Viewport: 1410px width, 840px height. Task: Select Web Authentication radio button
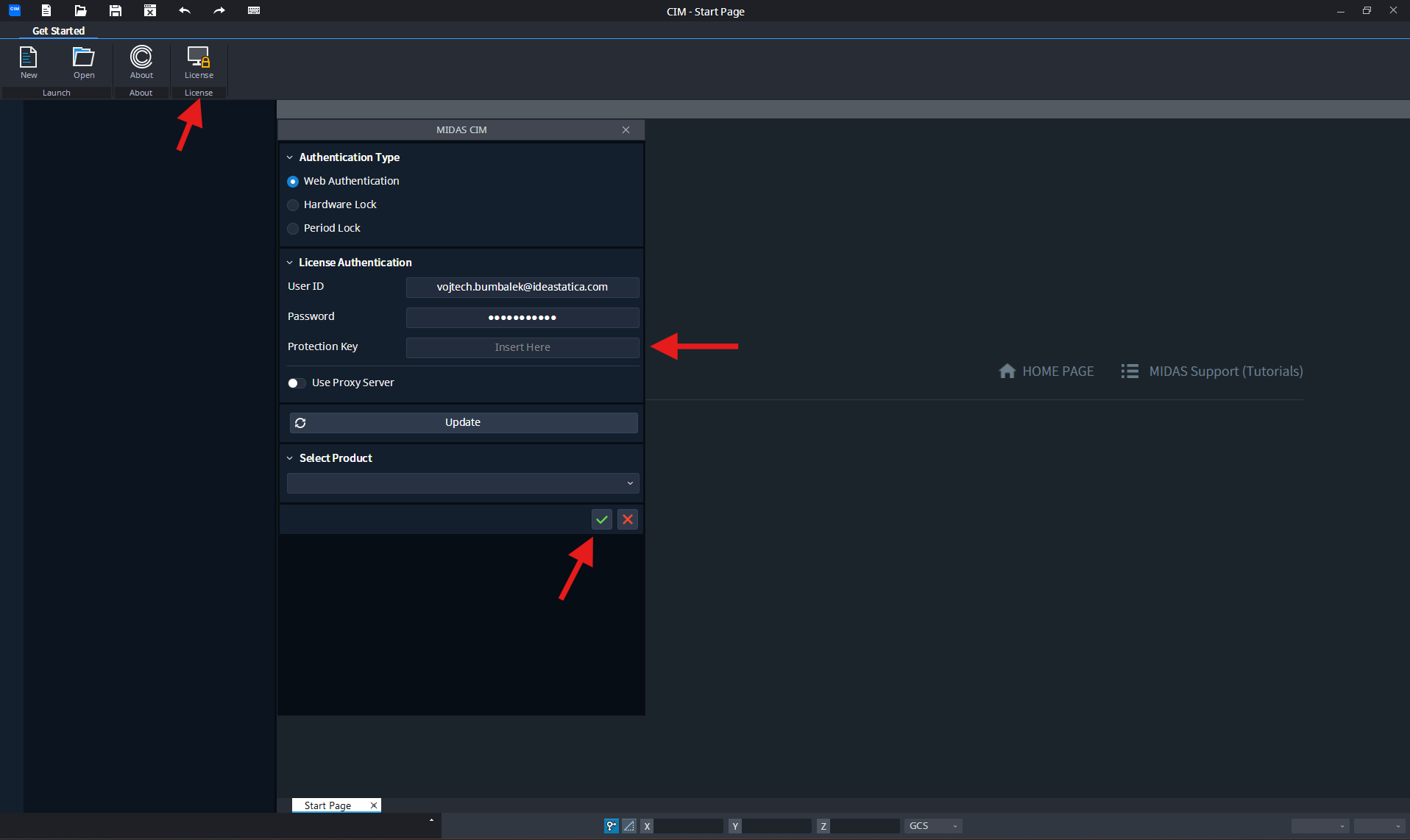293,182
